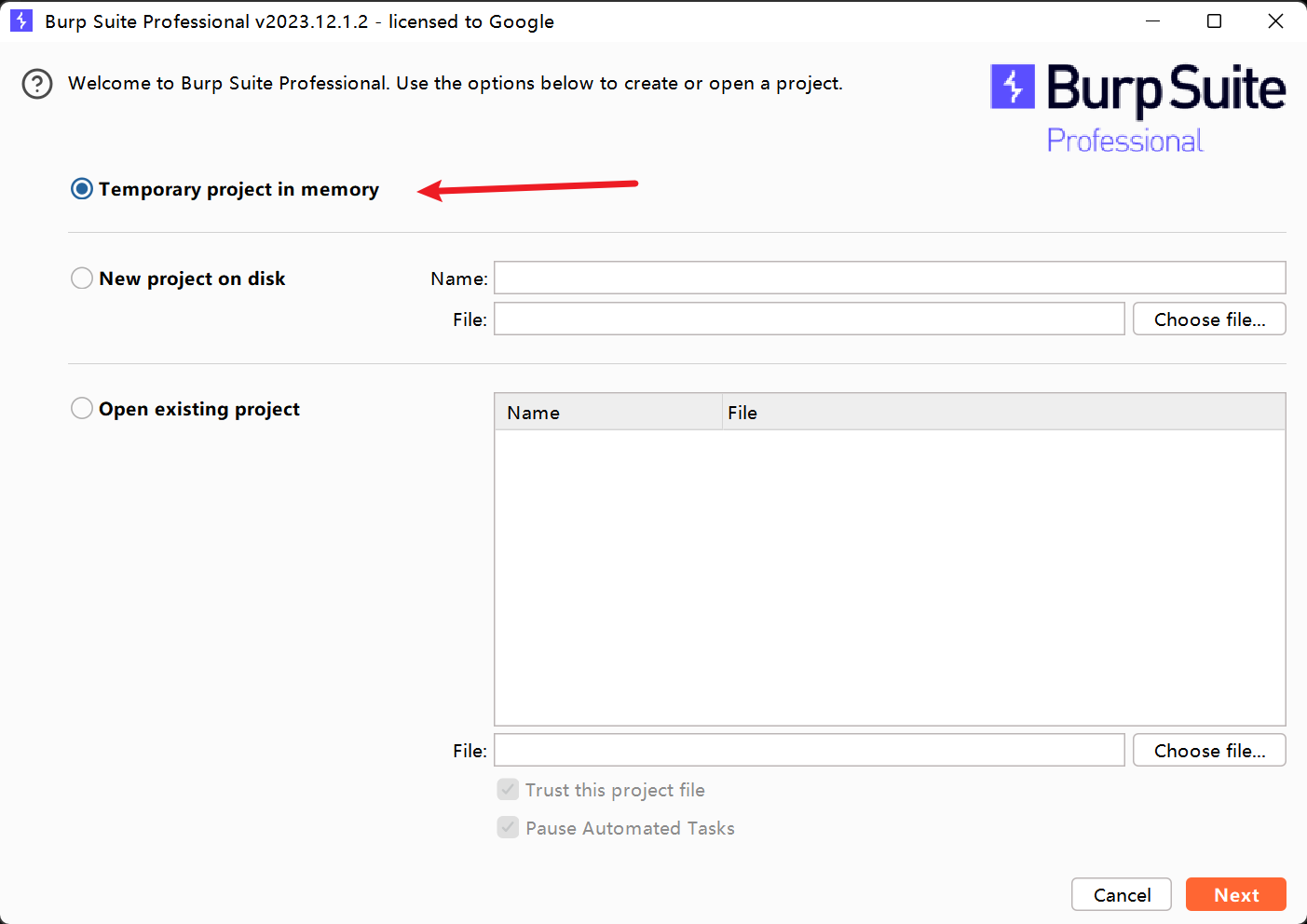This screenshot has width=1307, height=924.
Task: Click the orange Next button
Action: pos(1236,894)
